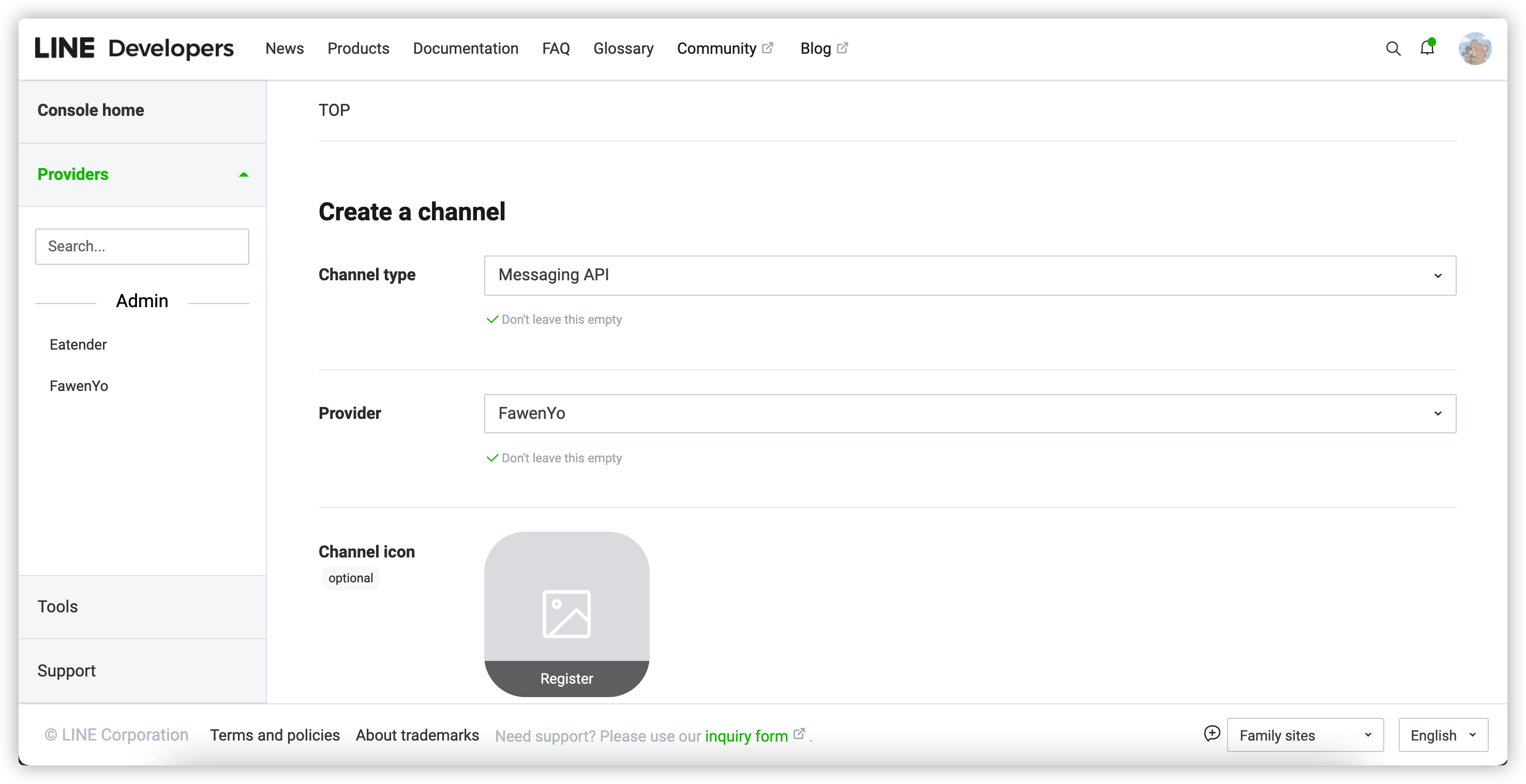
Task: Open the user profile avatar
Action: (x=1474, y=49)
